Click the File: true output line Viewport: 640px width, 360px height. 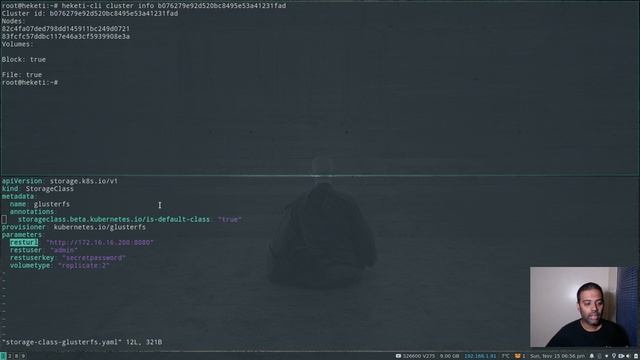[22, 75]
